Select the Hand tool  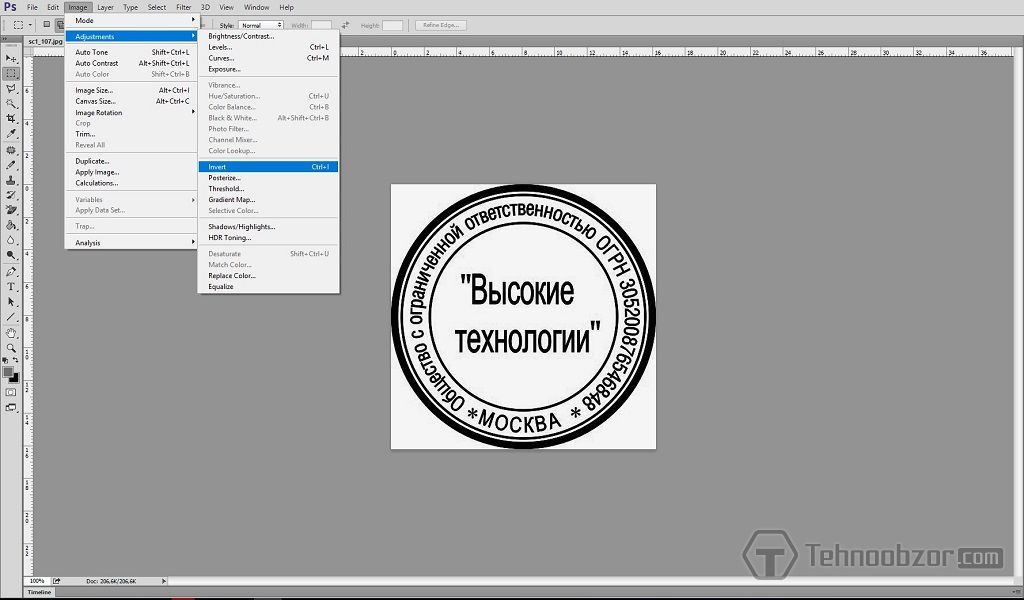[11, 334]
